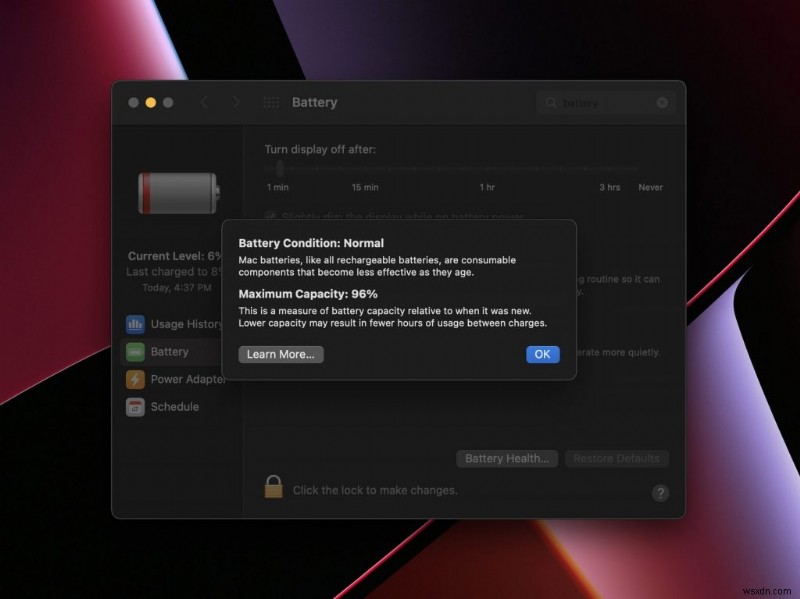
Task: Dismiss the dialog with OK
Action: 542,354
